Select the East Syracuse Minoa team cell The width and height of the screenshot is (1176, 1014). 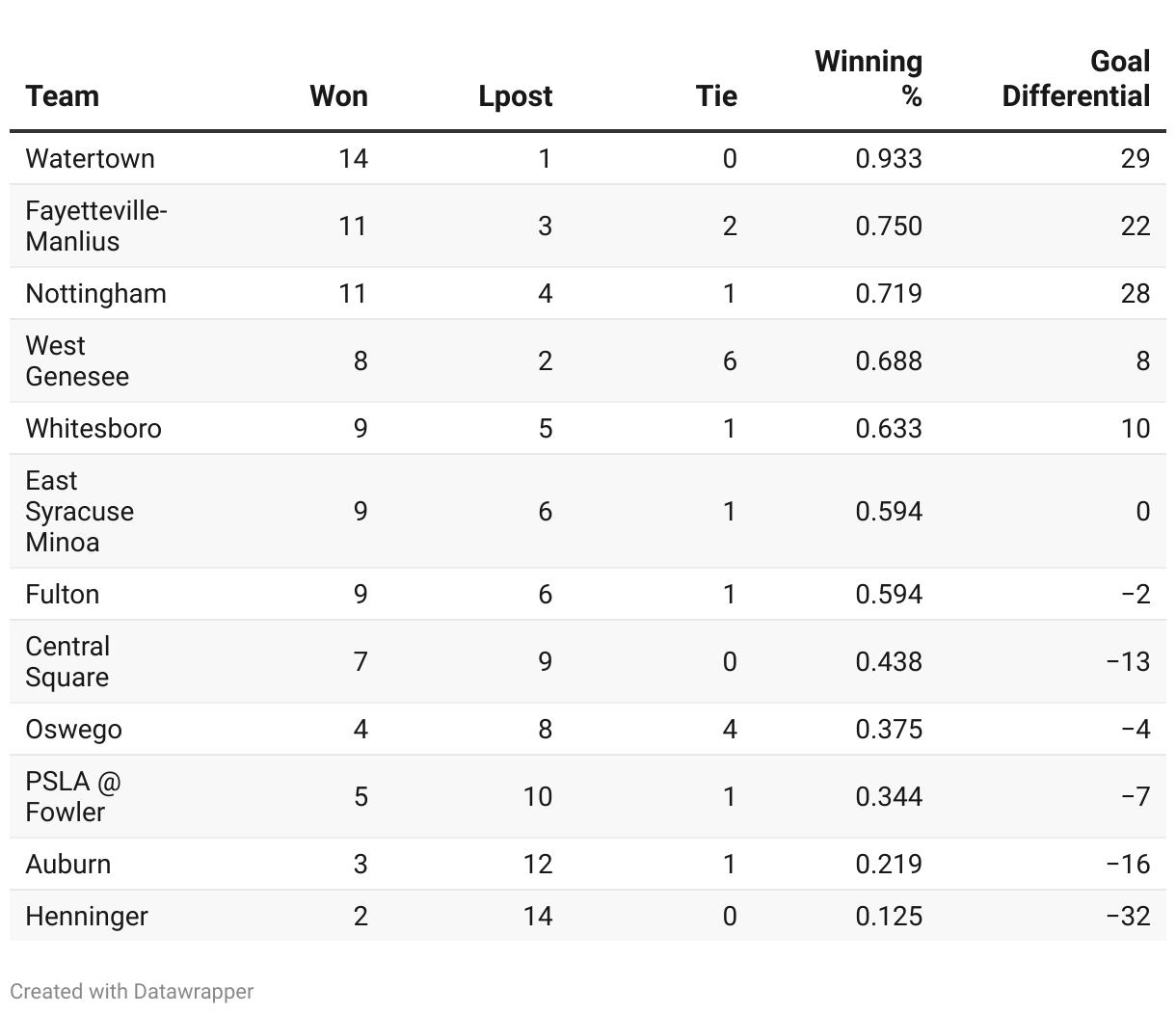point(80,511)
